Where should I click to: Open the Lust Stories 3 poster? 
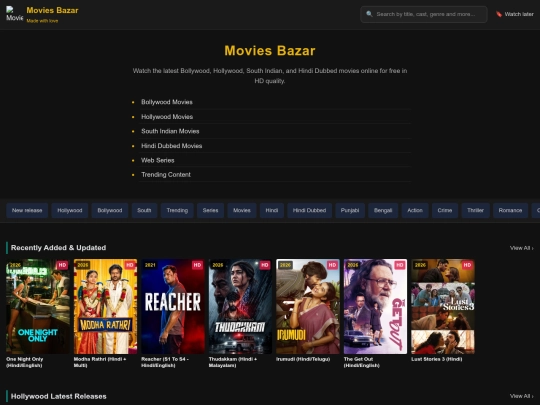[x=443, y=307]
